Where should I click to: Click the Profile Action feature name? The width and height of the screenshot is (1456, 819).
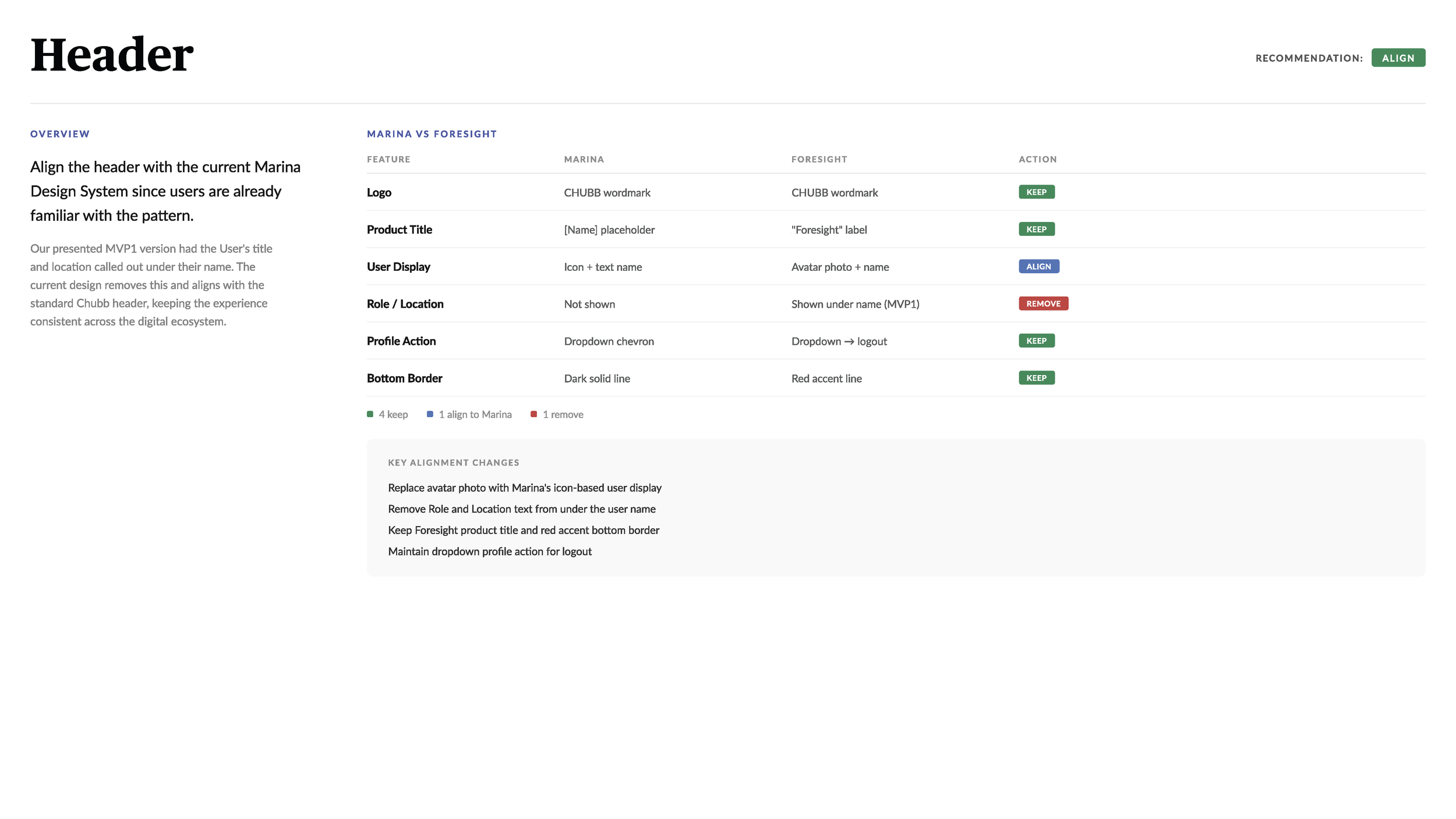(x=401, y=341)
